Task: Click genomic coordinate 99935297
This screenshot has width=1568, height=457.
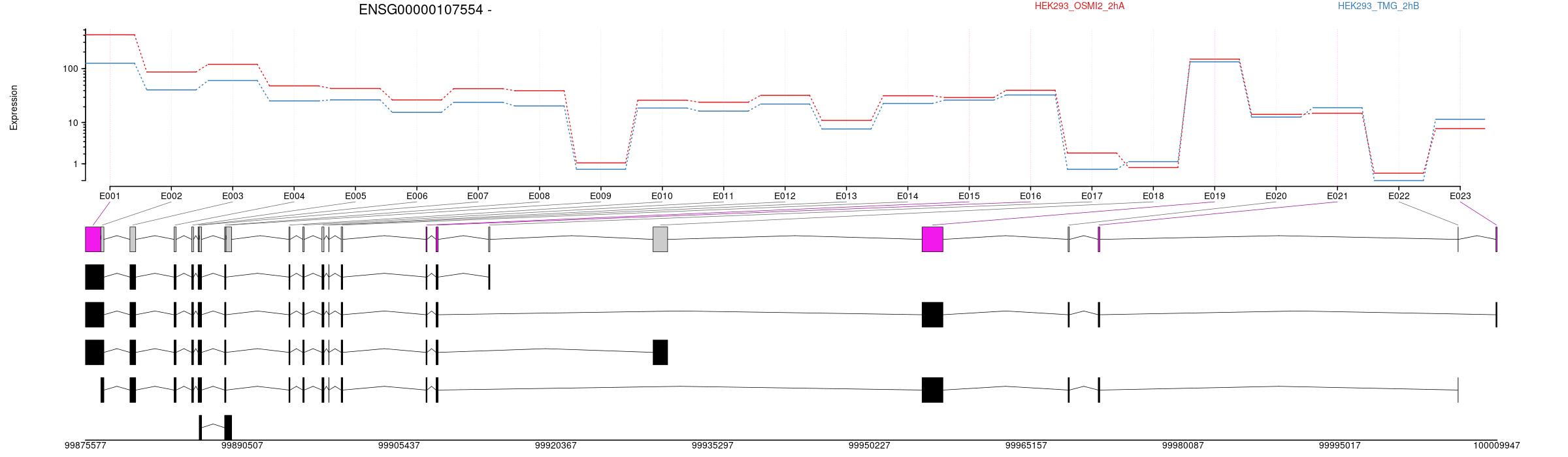Action: coord(713,446)
